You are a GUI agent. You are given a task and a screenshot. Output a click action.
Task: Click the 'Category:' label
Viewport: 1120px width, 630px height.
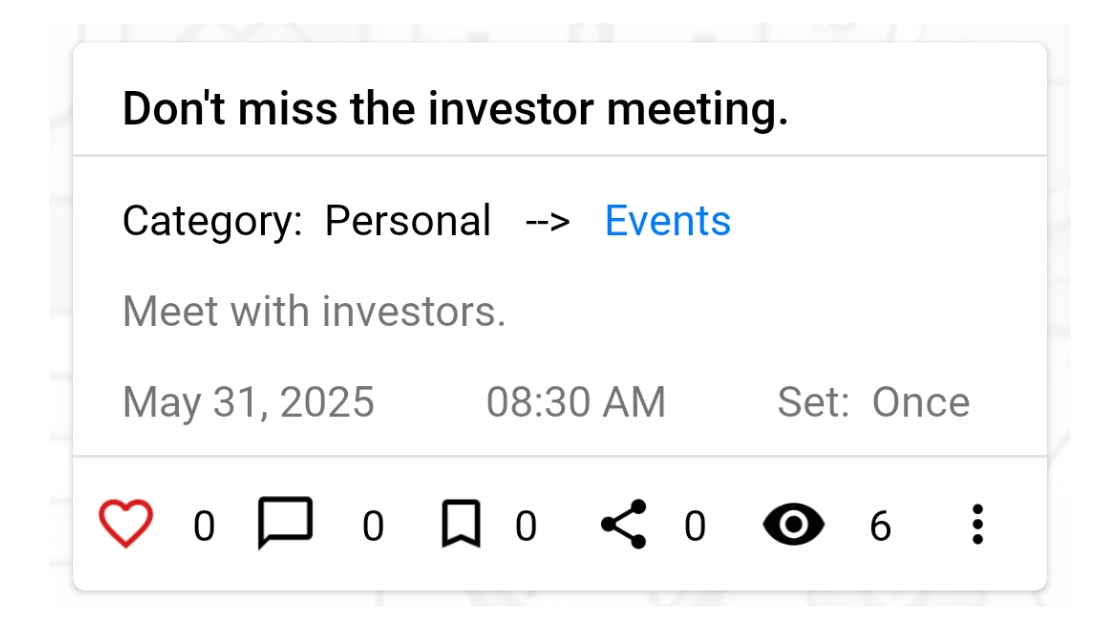(212, 221)
